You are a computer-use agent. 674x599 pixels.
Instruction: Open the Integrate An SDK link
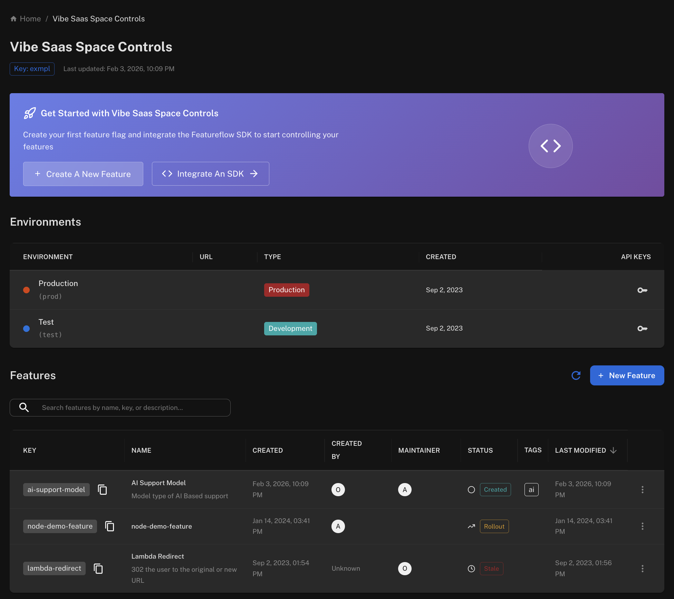(x=210, y=174)
